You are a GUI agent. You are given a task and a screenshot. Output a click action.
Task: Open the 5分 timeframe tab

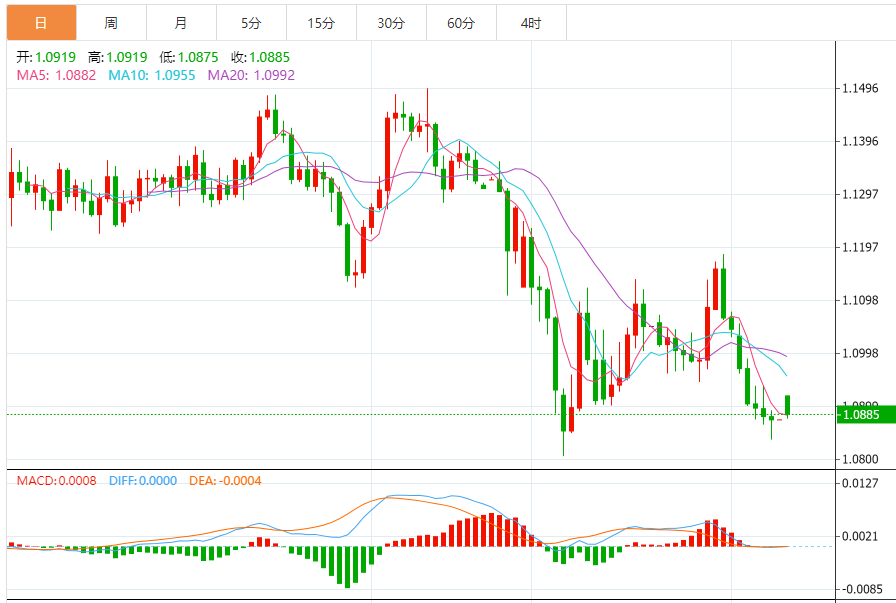[x=251, y=23]
